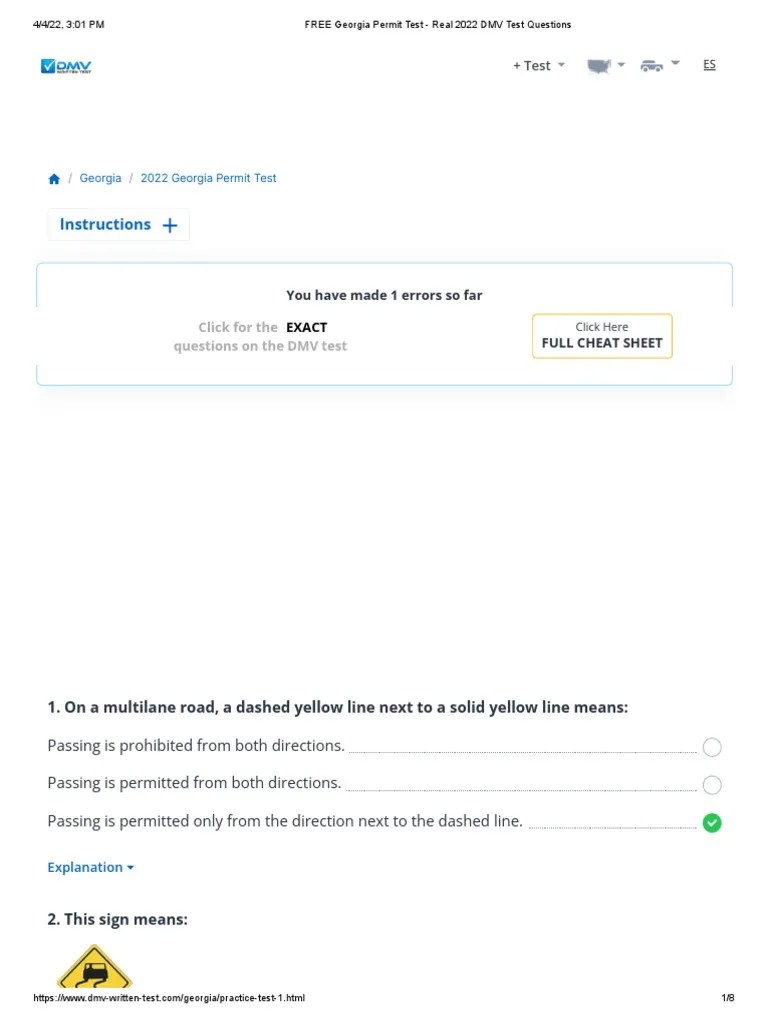The height and width of the screenshot is (1024, 768).
Task: Click the green checkmark on the correct answer
Action: 712,822
